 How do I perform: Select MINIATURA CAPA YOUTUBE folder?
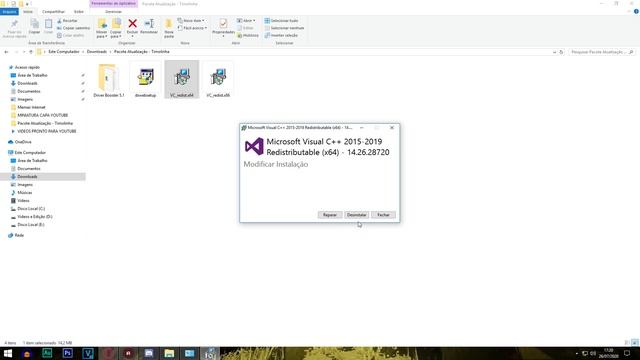click(x=42, y=115)
